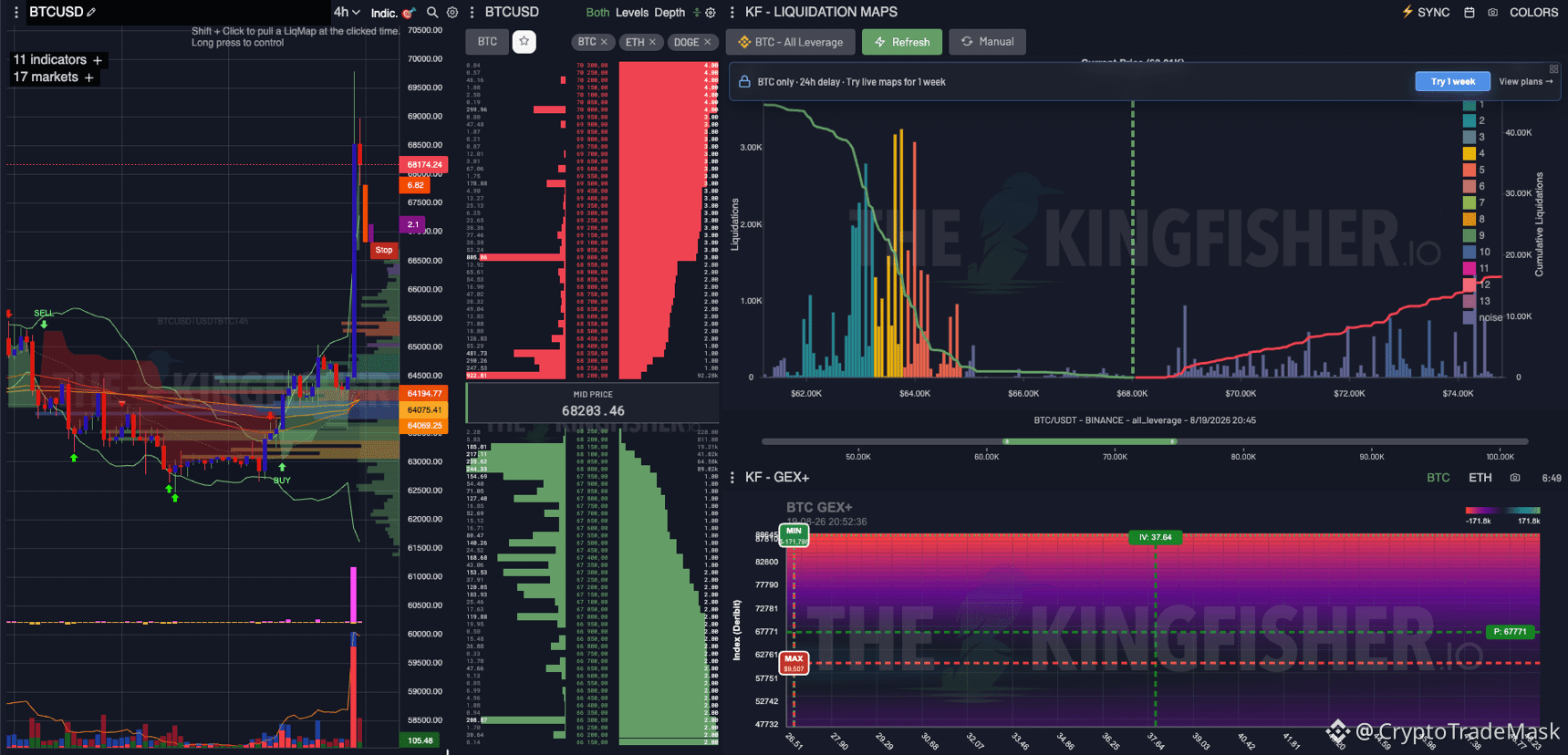The height and width of the screenshot is (755, 1568).
Task: Click the 6:49 countdown timer
Action: coord(1551,478)
